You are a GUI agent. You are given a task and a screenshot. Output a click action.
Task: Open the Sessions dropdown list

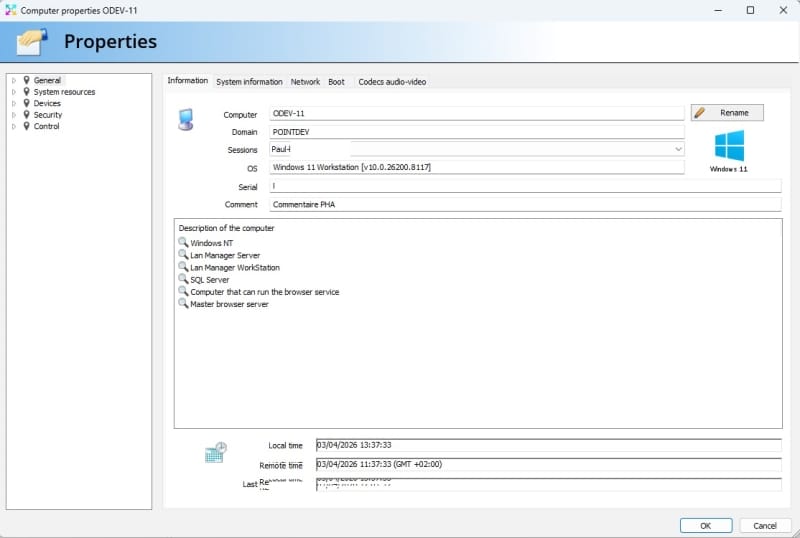click(x=678, y=149)
